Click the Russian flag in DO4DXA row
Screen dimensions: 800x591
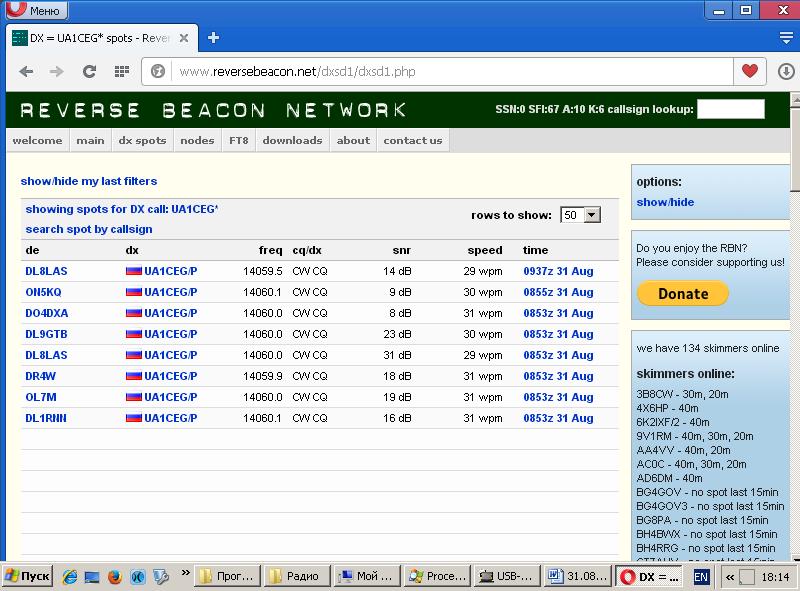coord(134,313)
